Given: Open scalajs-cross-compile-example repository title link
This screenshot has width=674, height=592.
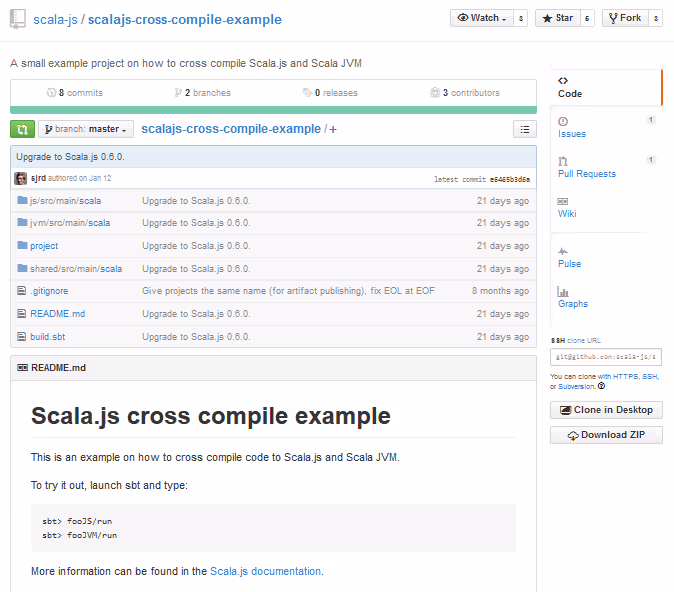Looking at the screenshot, I should [185, 19].
